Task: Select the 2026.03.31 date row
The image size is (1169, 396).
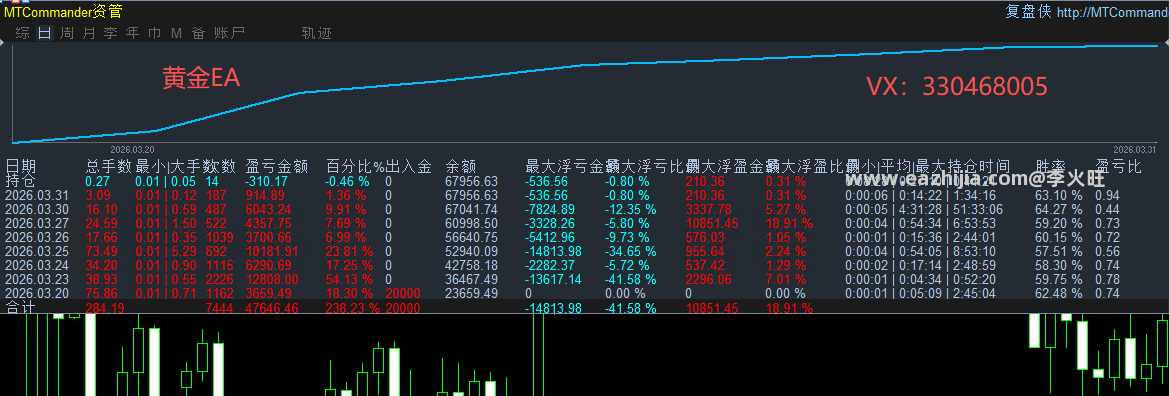Action: [37, 195]
